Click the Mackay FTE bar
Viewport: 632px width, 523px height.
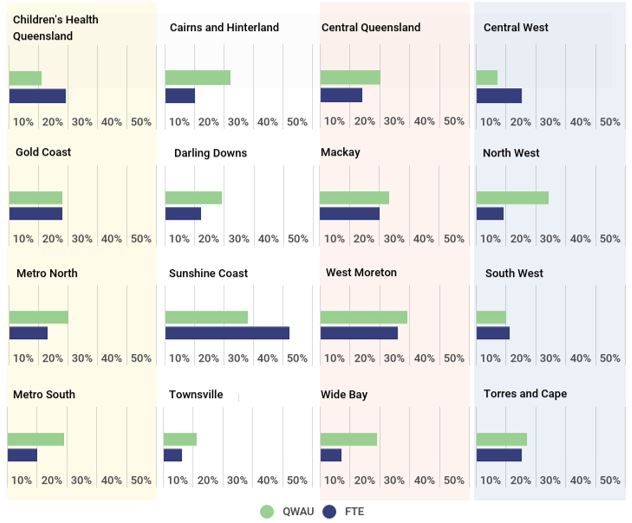[349, 213]
